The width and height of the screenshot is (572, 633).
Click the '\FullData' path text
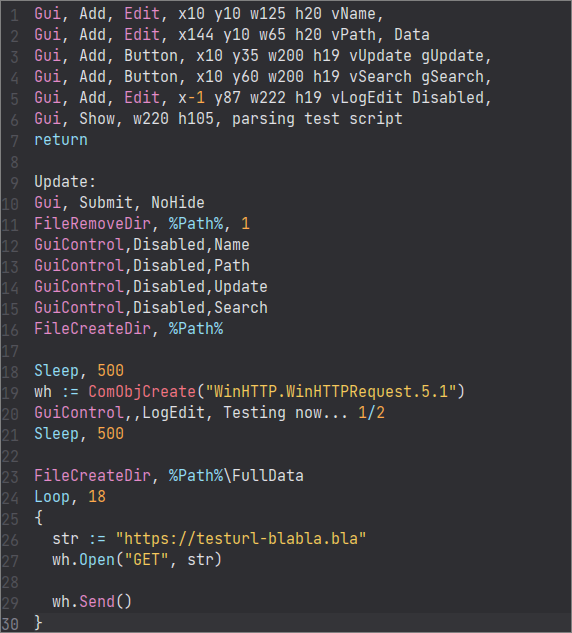click(x=264, y=476)
